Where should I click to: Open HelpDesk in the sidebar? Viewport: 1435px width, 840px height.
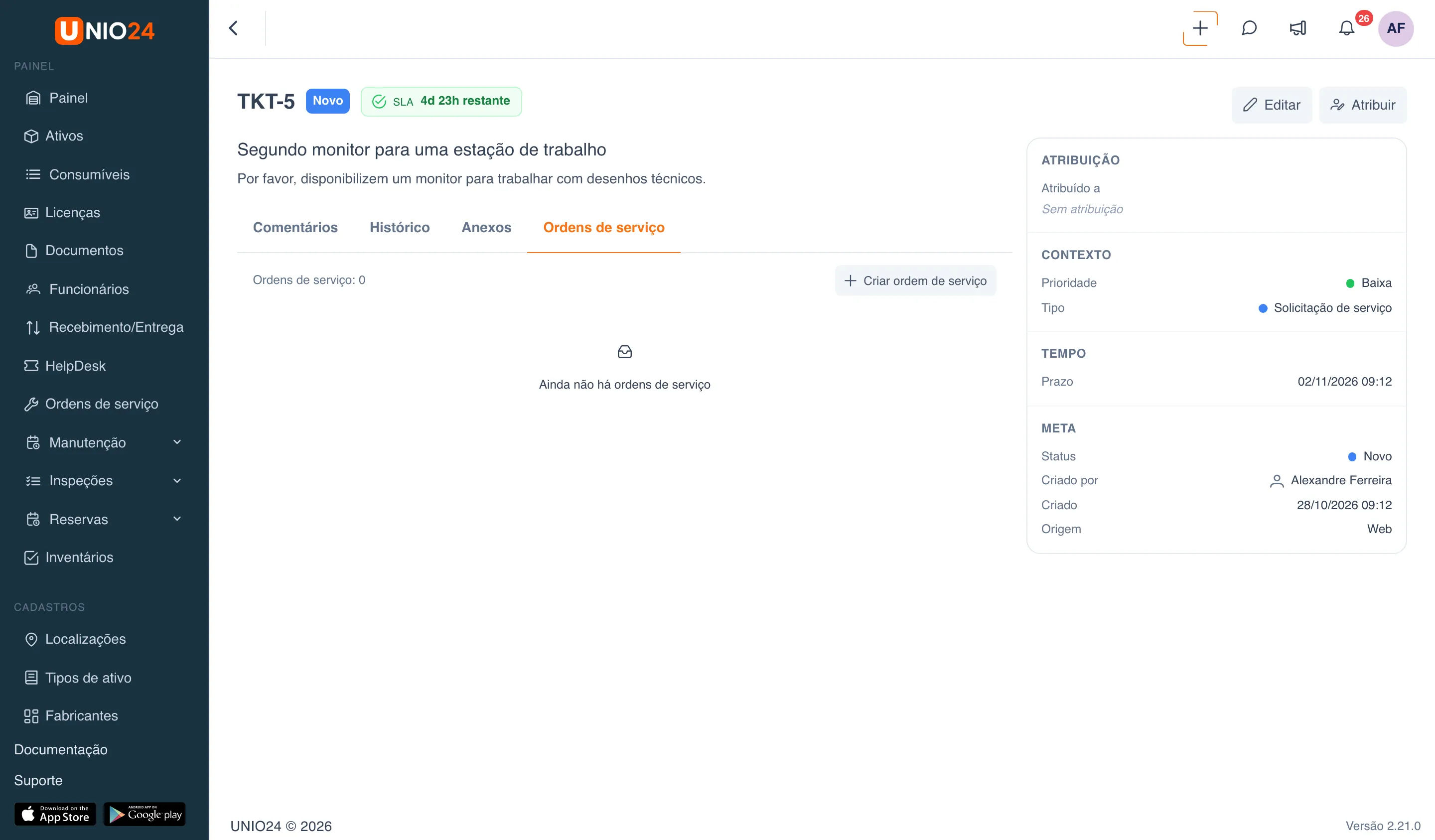pyautogui.click(x=104, y=366)
